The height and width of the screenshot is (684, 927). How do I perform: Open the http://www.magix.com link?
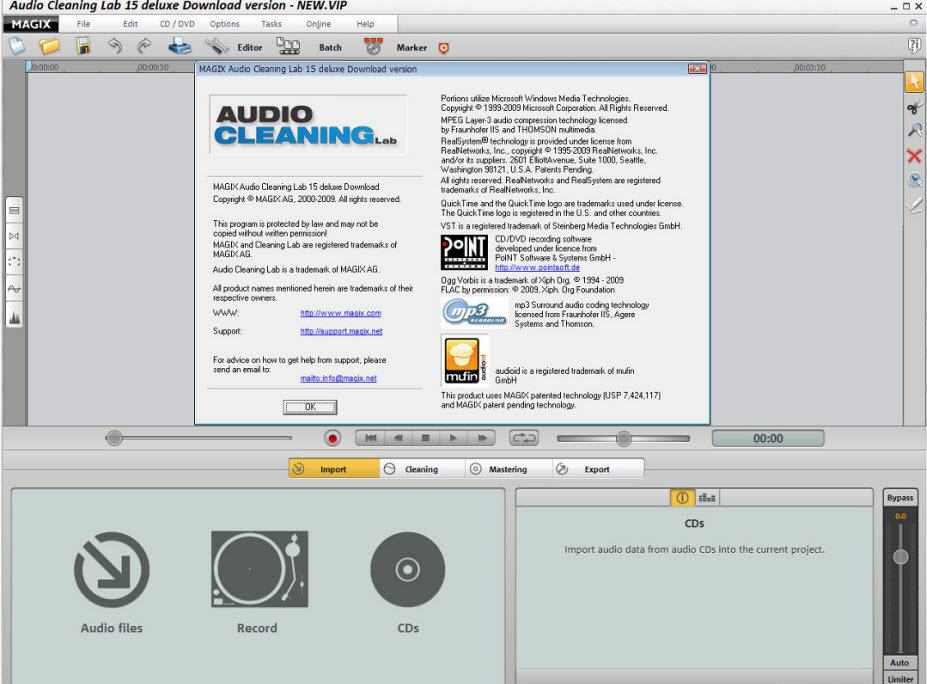[341, 313]
